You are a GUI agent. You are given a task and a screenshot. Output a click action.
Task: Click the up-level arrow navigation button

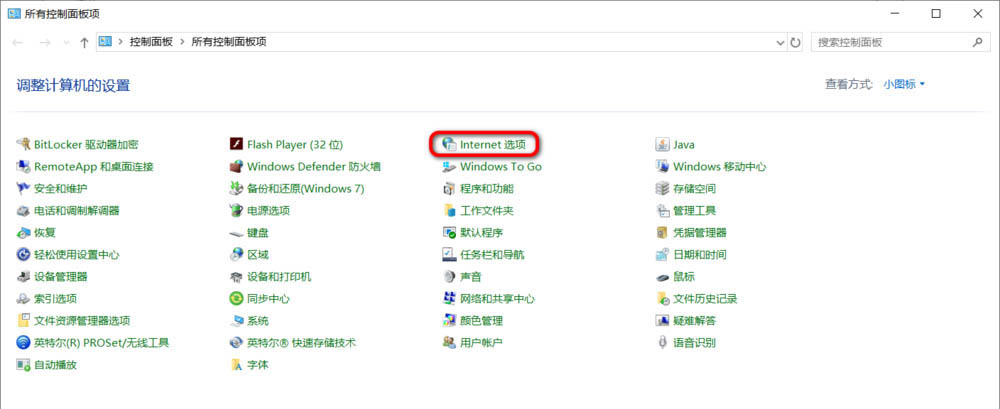84,43
